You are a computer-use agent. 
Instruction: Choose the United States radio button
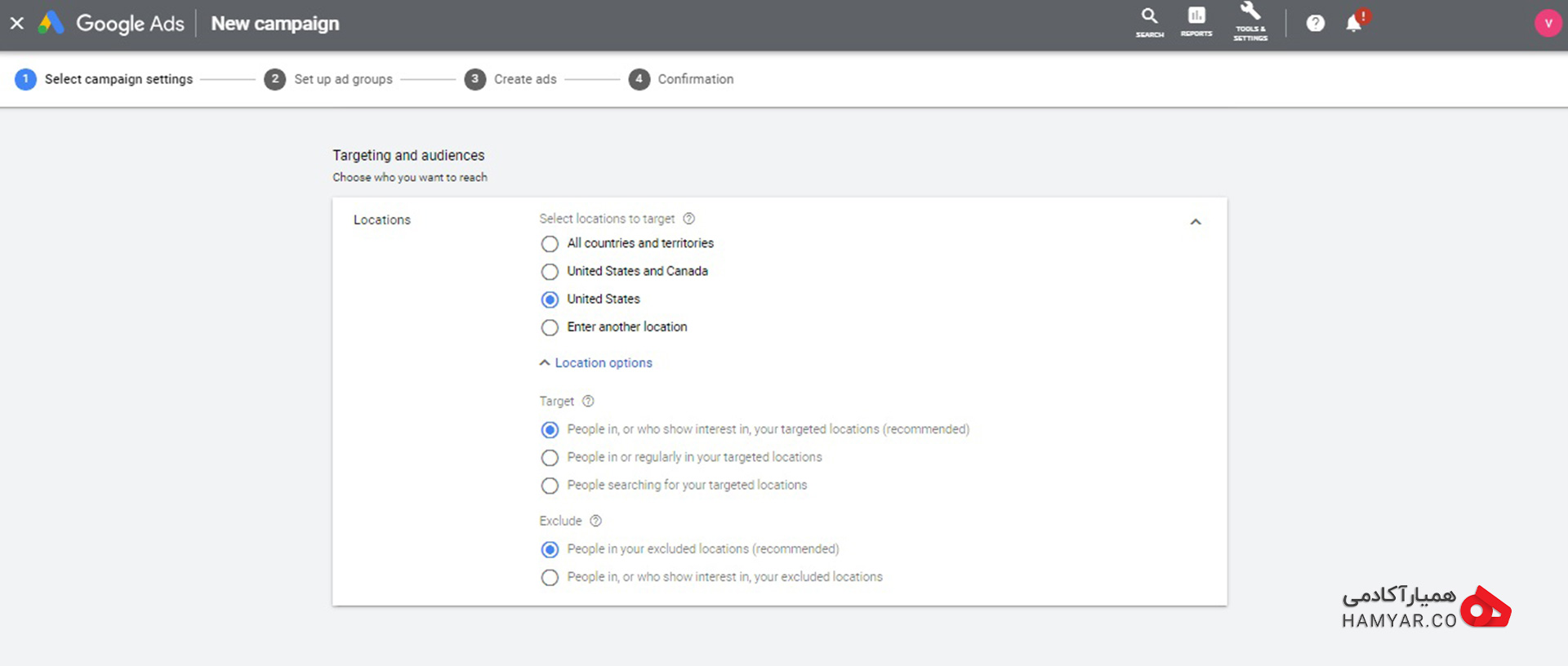pyautogui.click(x=550, y=300)
